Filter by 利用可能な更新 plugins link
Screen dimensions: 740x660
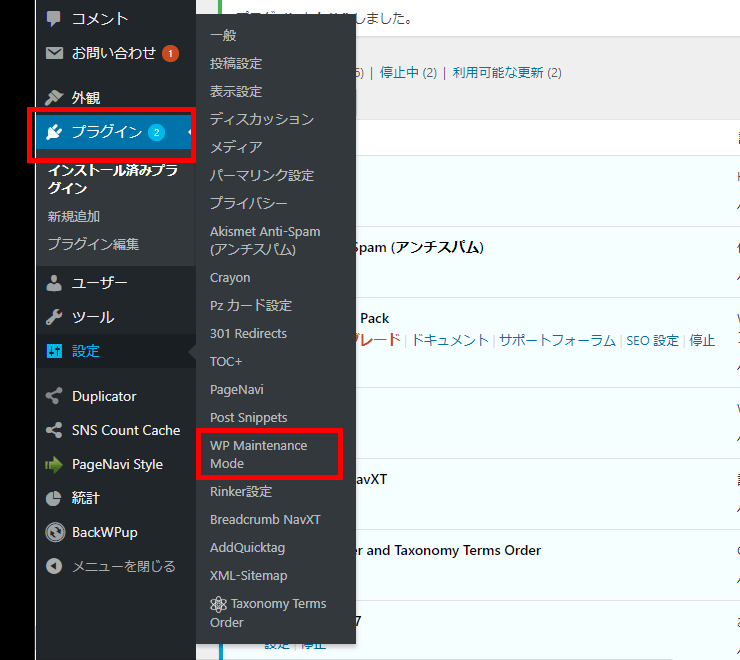point(499,72)
